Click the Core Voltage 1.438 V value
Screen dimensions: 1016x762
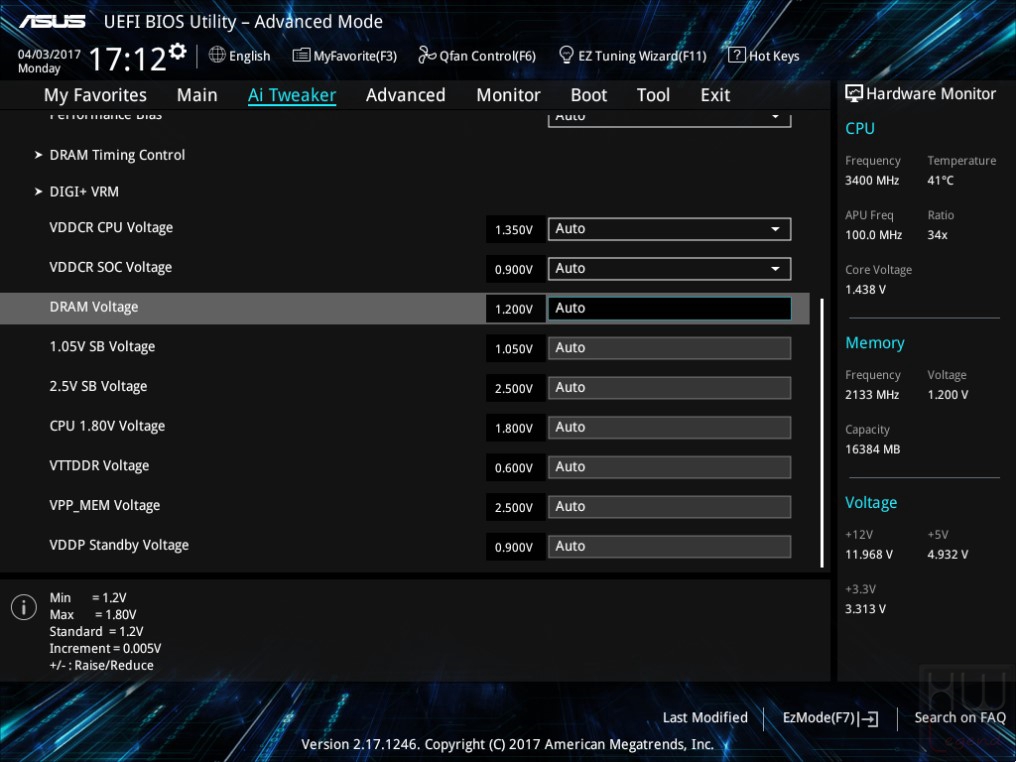pos(866,290)
